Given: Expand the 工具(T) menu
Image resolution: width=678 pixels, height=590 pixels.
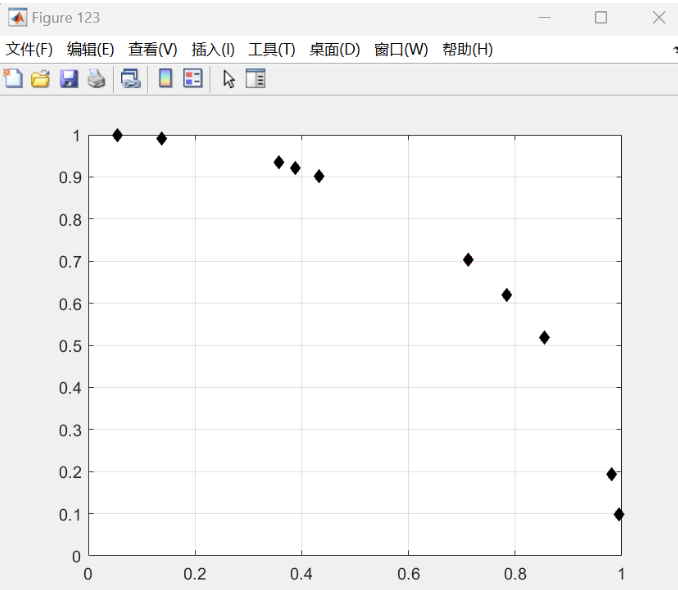Looking at the screenshot, I should click(x=272, y=49).
